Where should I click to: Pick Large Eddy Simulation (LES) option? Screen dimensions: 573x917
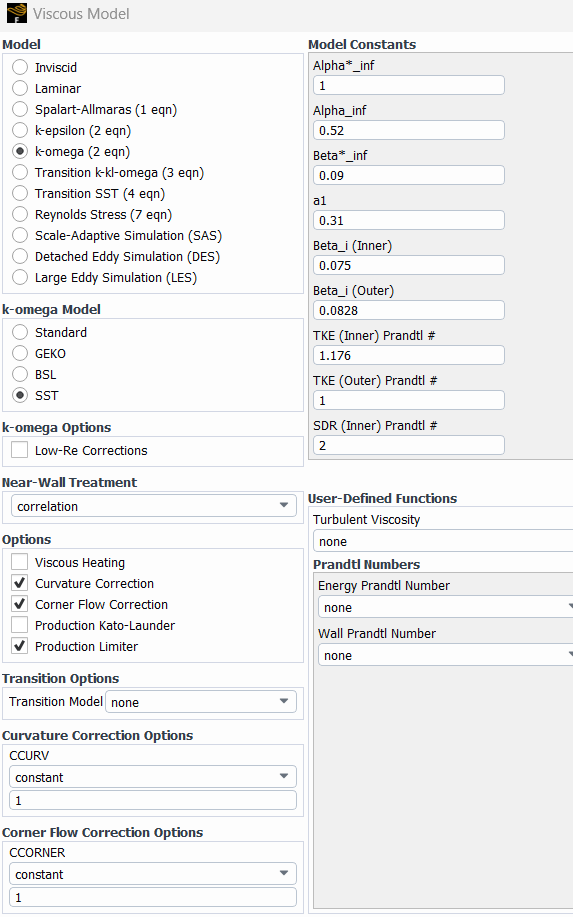click(x=20, y=278)
